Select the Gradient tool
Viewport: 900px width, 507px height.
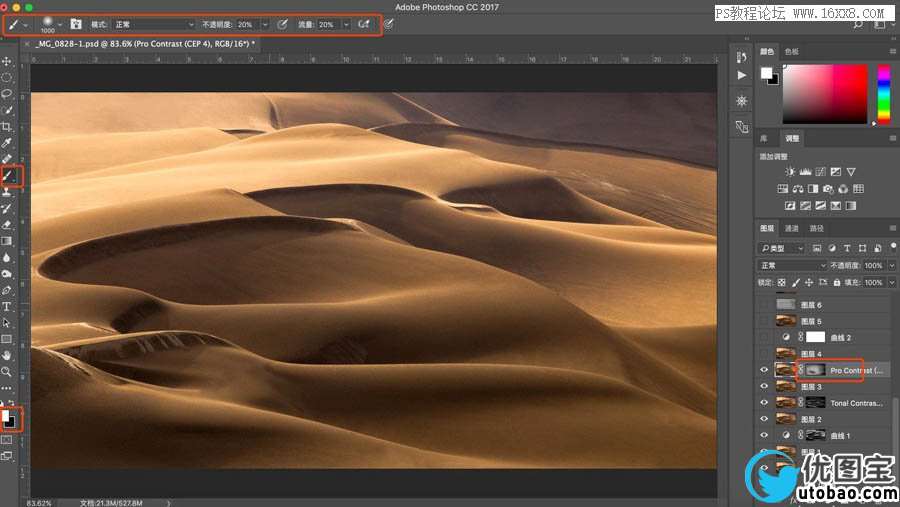[x=7, y=241]
